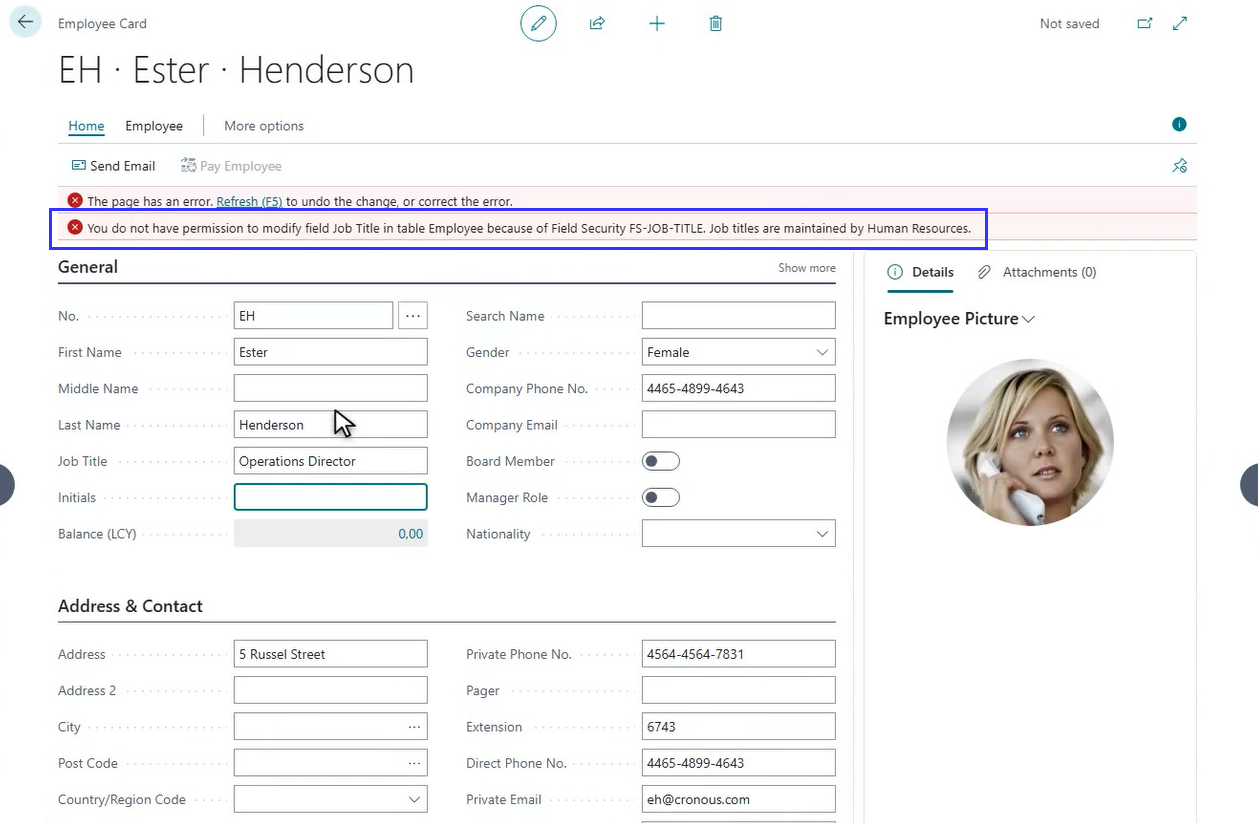This screenshot has height=823, width=1258.
Task: Click the Direct Phone No. field
Action: (738, 763)
